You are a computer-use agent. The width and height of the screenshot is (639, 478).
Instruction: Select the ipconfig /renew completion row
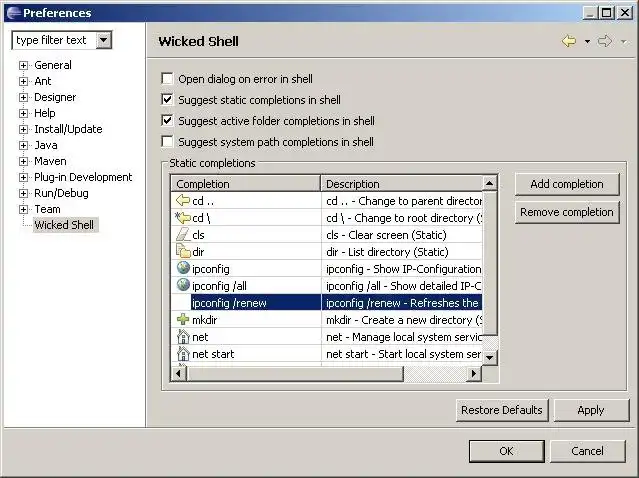pos(326,303)
